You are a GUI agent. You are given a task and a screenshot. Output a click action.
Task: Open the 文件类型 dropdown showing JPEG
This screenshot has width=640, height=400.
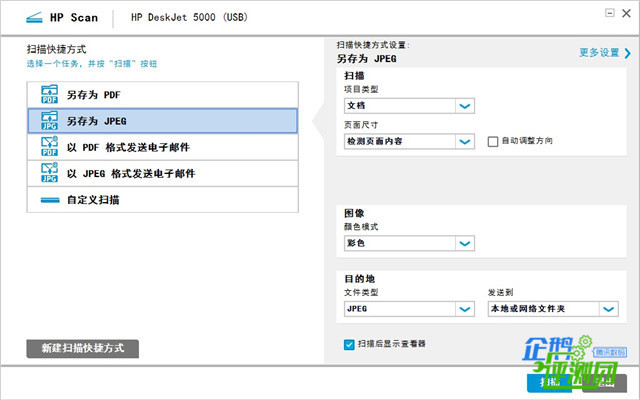coord(409,309)
